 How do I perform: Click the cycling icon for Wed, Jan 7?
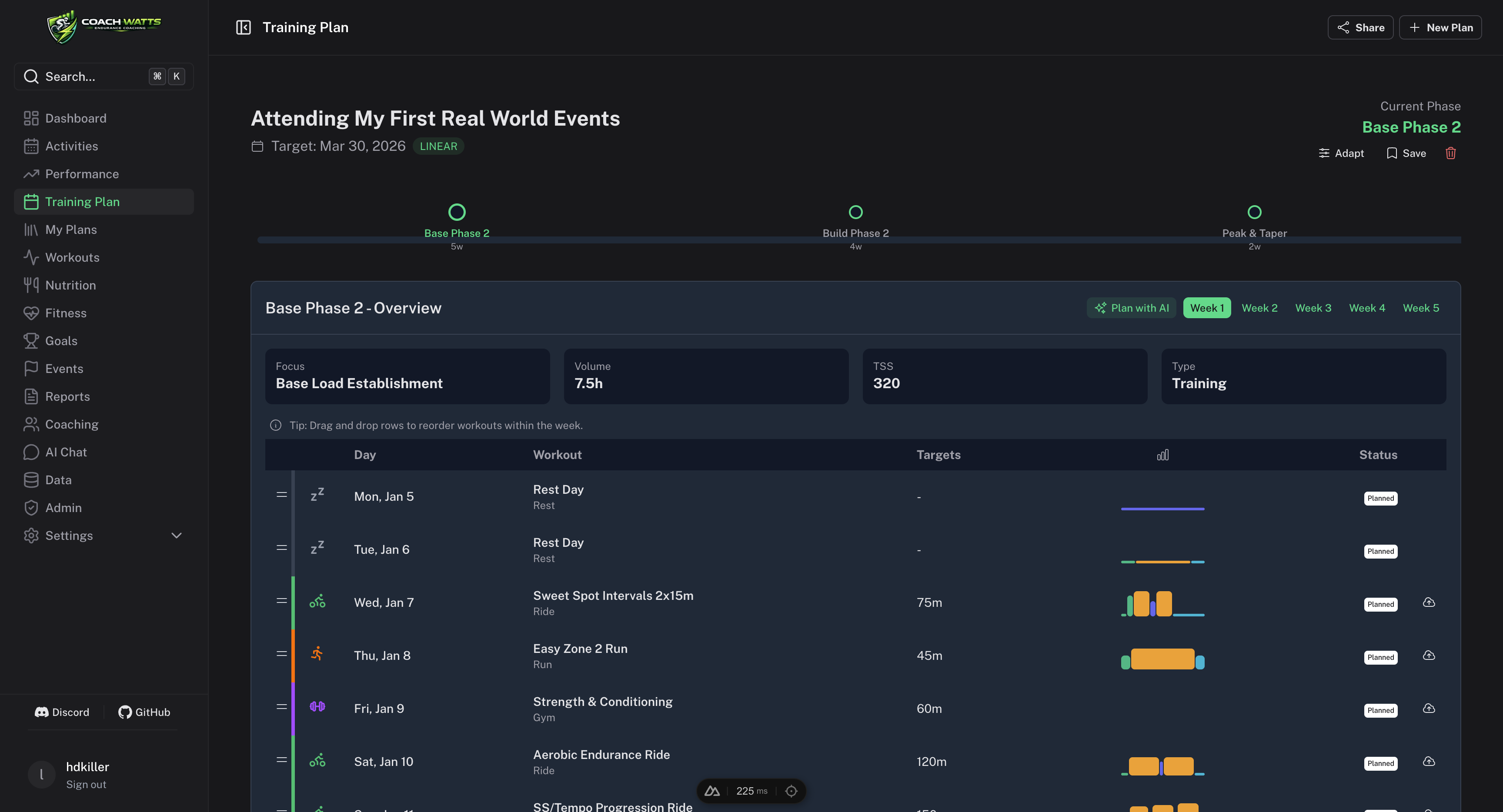(317, 602)
